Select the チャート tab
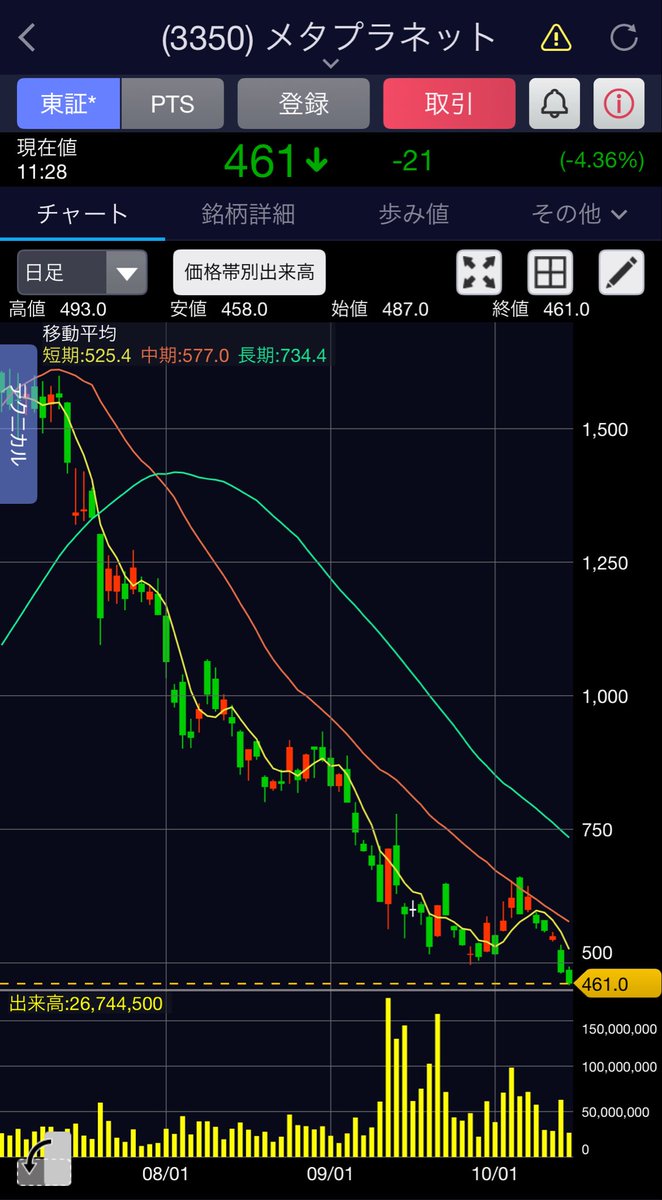The image size is (662, 1200). [83, 213]
